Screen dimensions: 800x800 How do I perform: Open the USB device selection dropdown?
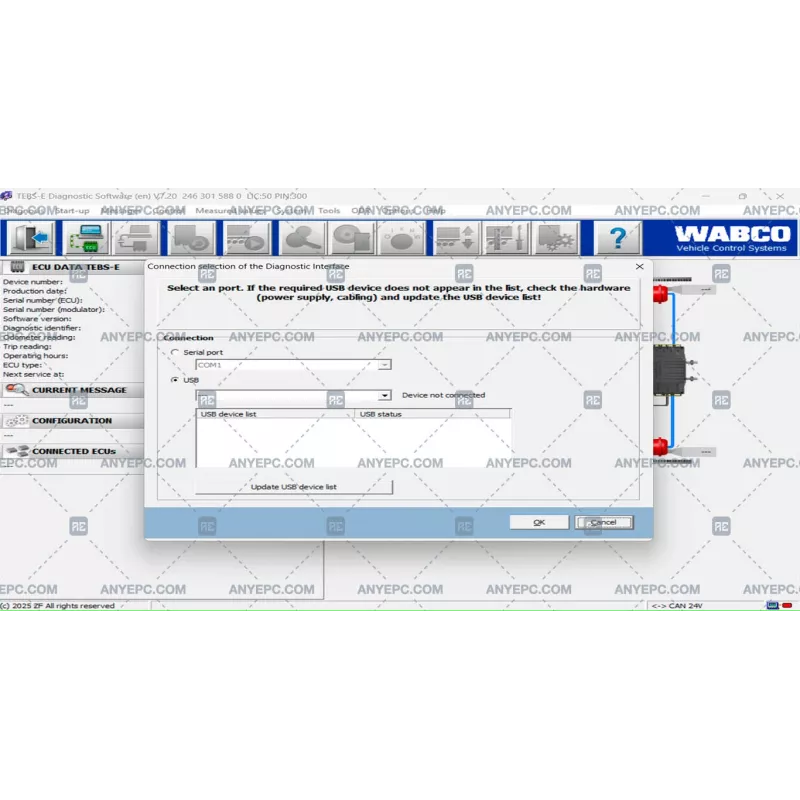point(386,396)
